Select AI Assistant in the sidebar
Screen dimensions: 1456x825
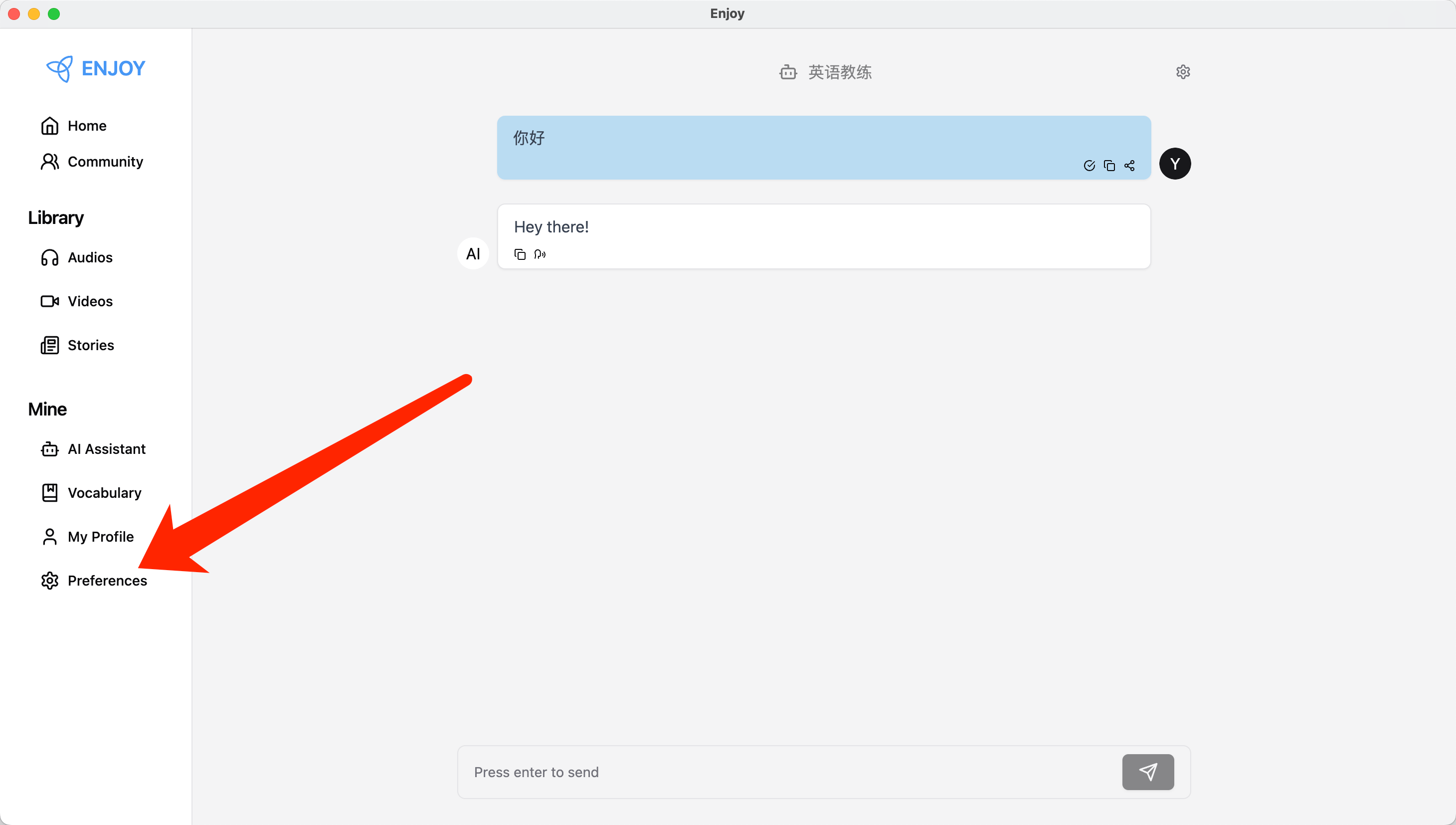[x=106, y=449]
